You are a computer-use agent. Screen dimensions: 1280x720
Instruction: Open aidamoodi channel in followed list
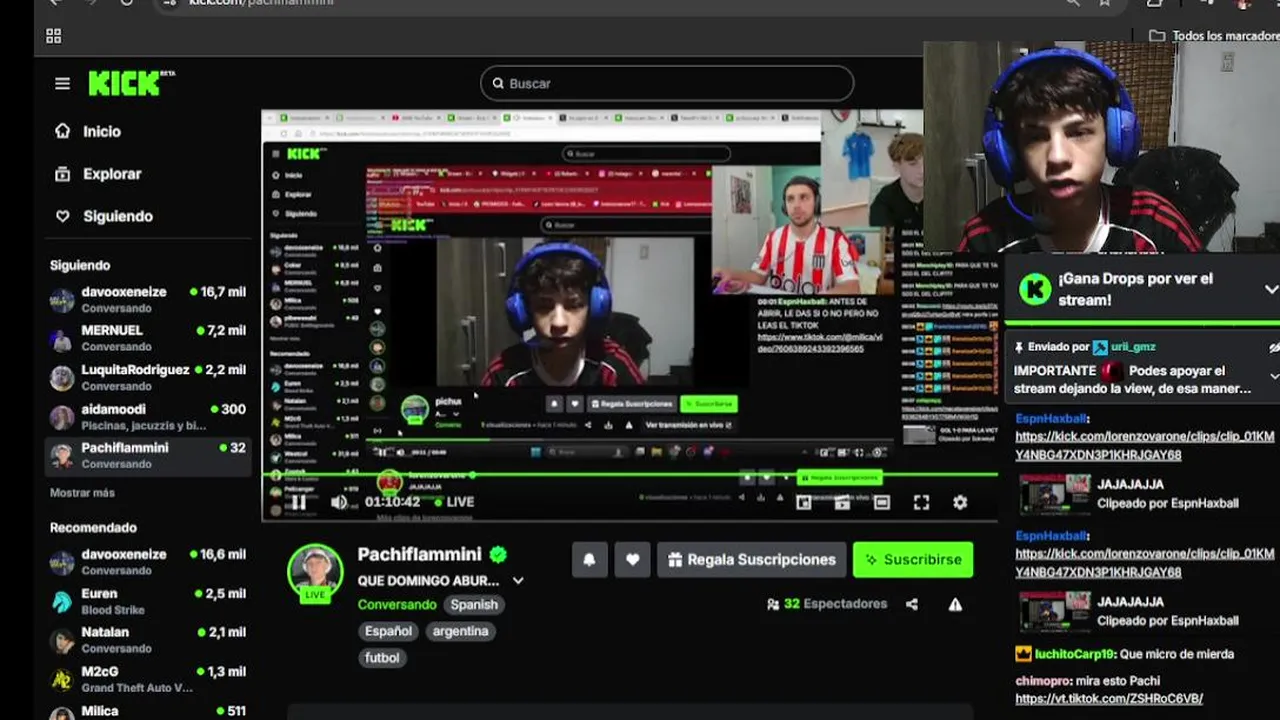148,417
